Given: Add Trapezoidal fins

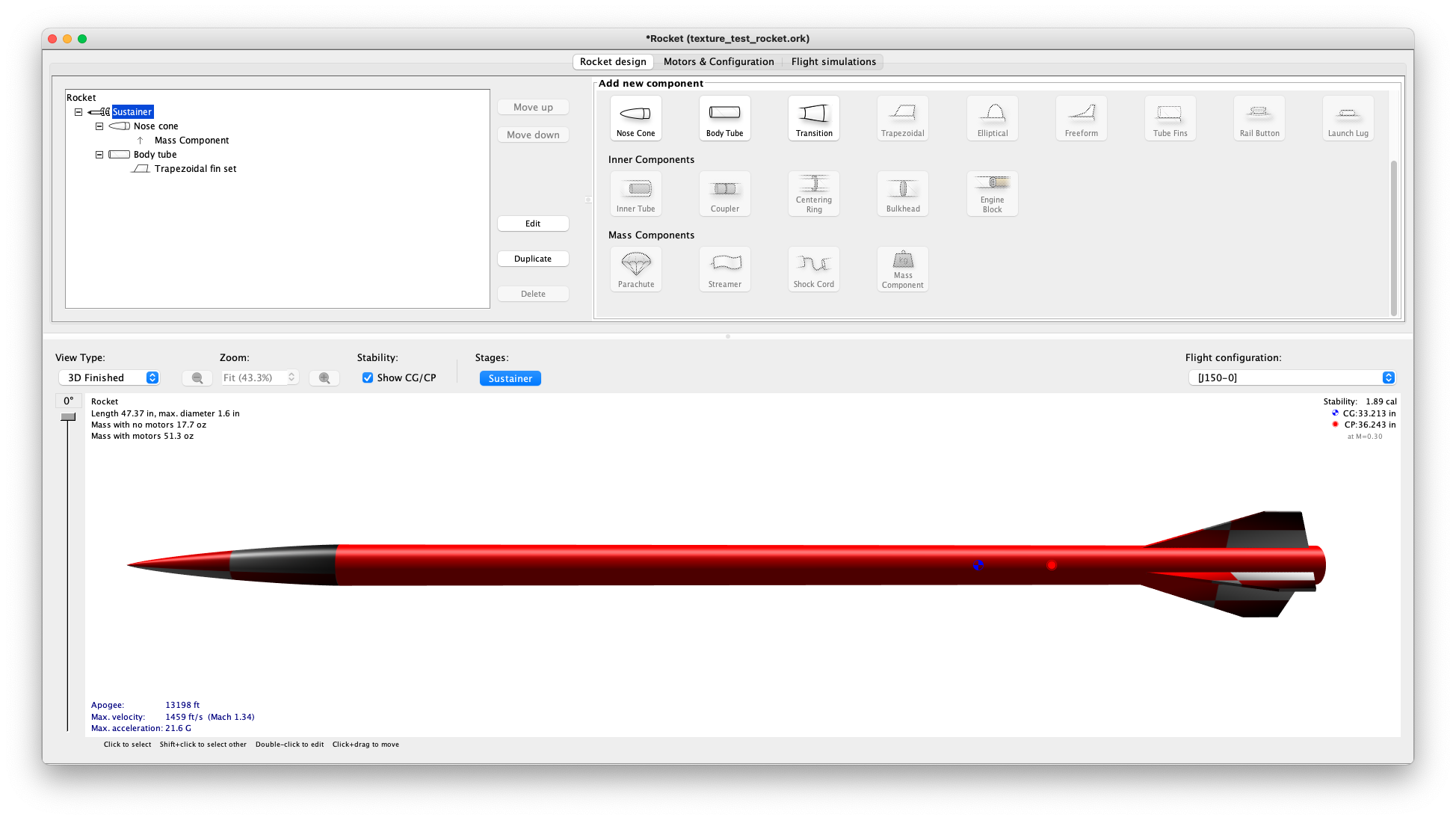Looking at the screenshot, I should [902, 118].
